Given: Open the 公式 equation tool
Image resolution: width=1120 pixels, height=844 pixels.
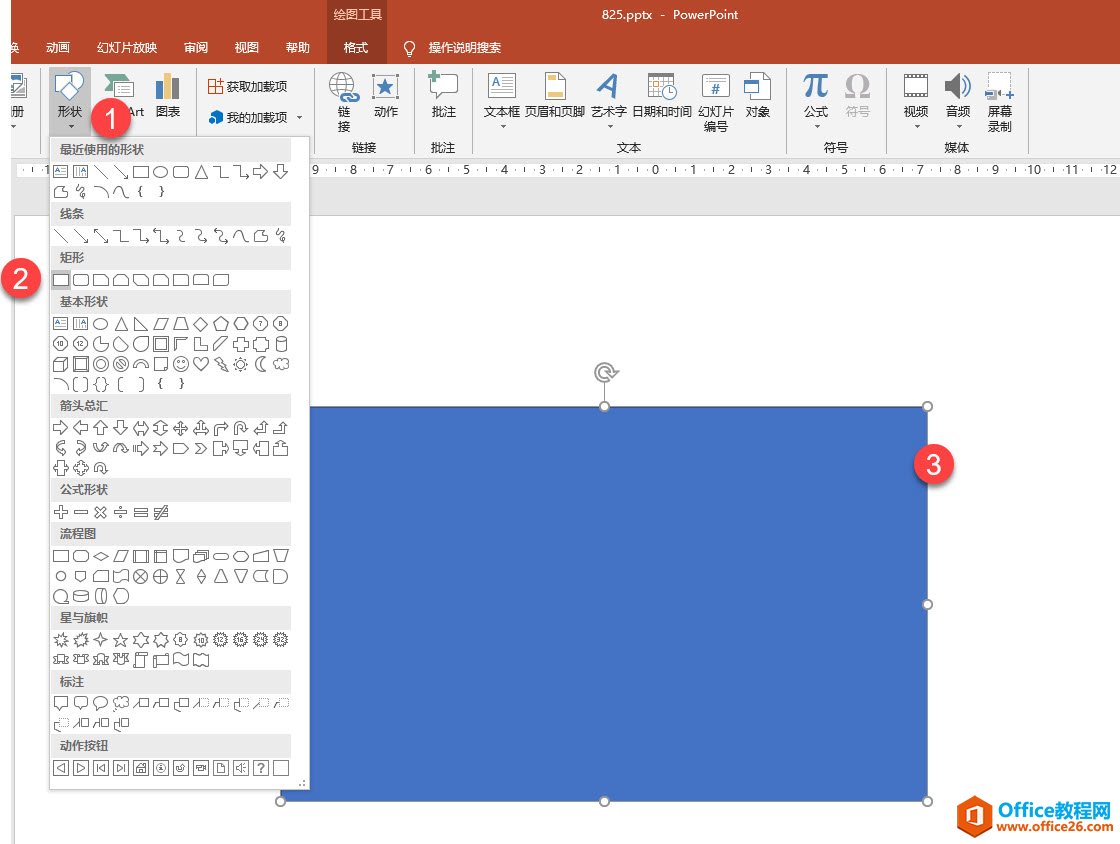Looking at the screenshot, I should pyautogui.click(x=816, y=96).
